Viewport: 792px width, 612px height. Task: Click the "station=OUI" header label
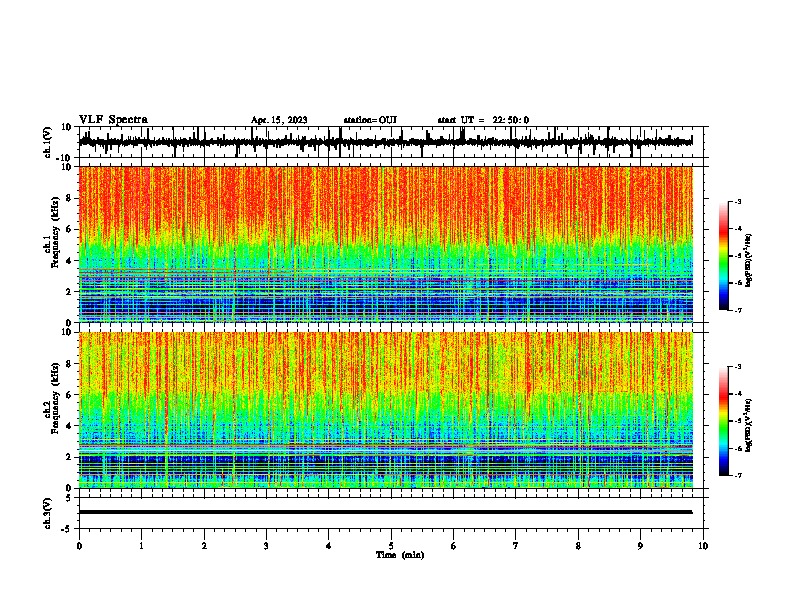370,120
